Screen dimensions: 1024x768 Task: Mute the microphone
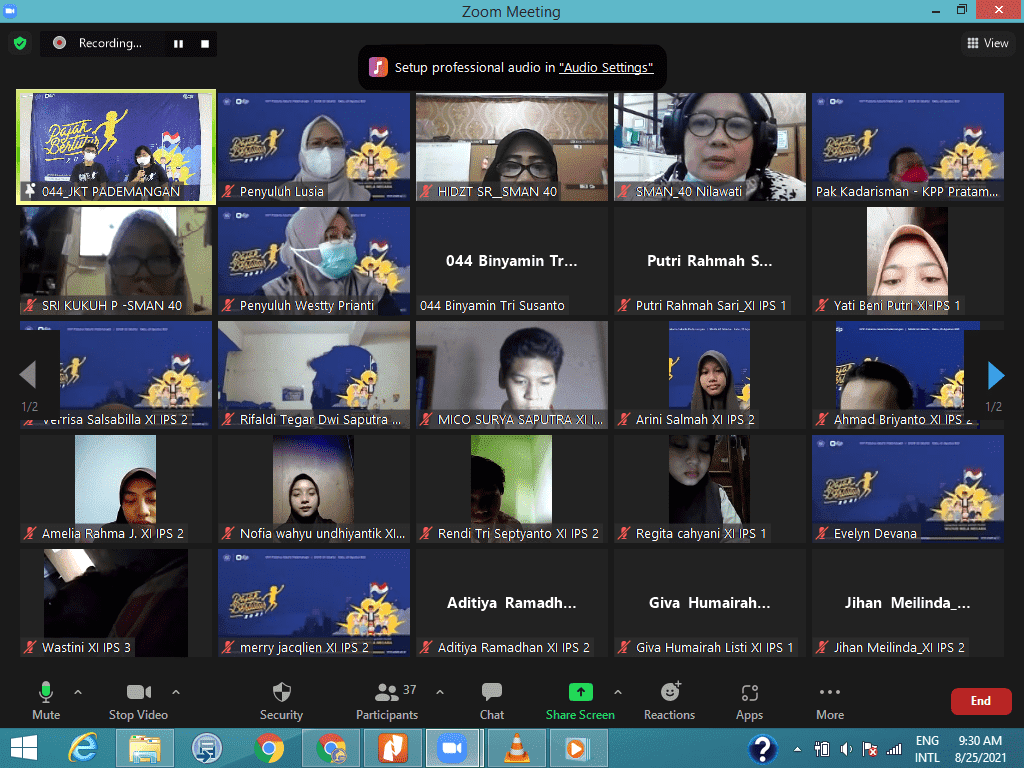tap(46, 693)
